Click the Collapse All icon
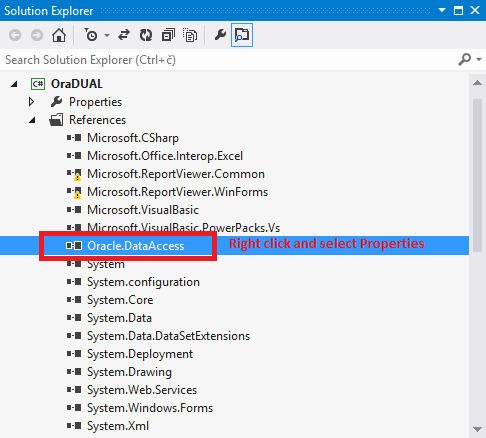Screen dimensions: 486x438 tap(168, 35)
